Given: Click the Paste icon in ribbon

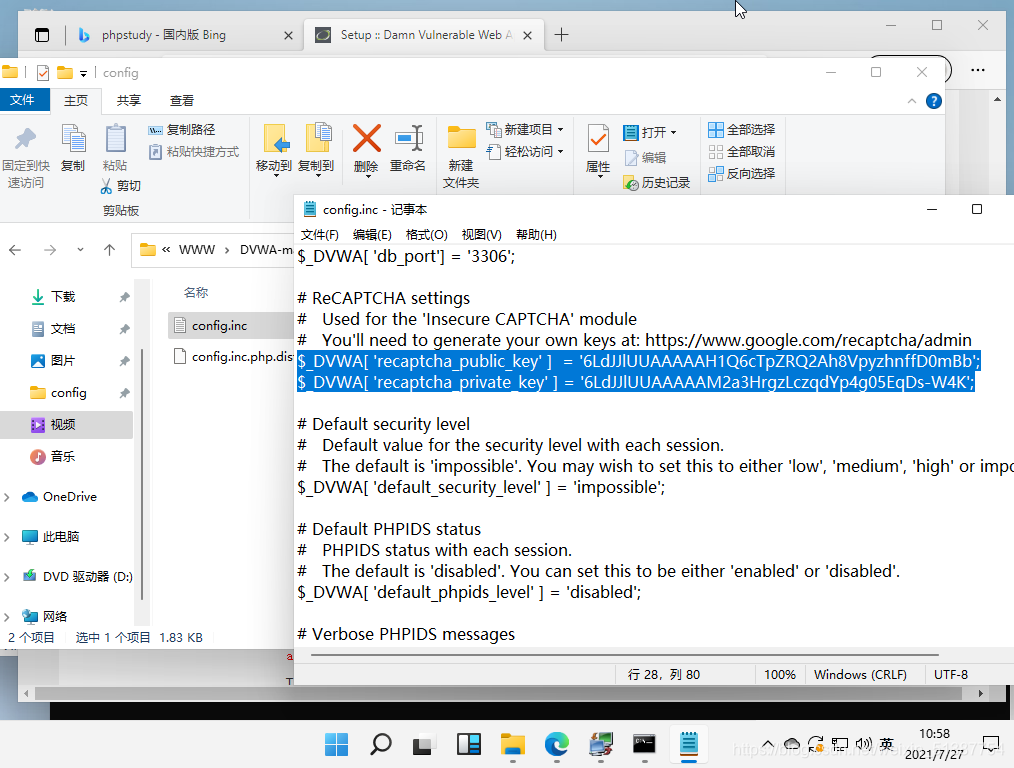Looking at the screenshot, I should pyautogui.click(x=115, y=138).
